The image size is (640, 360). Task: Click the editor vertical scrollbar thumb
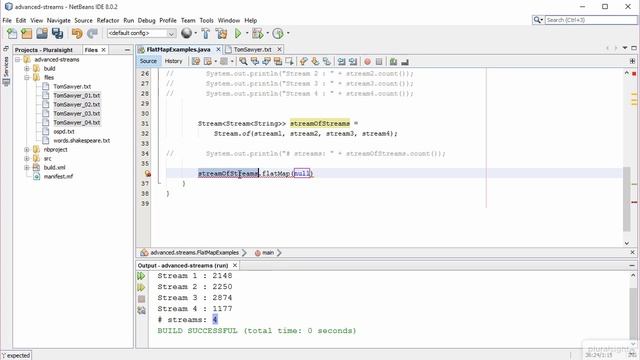tap(627, 199)
